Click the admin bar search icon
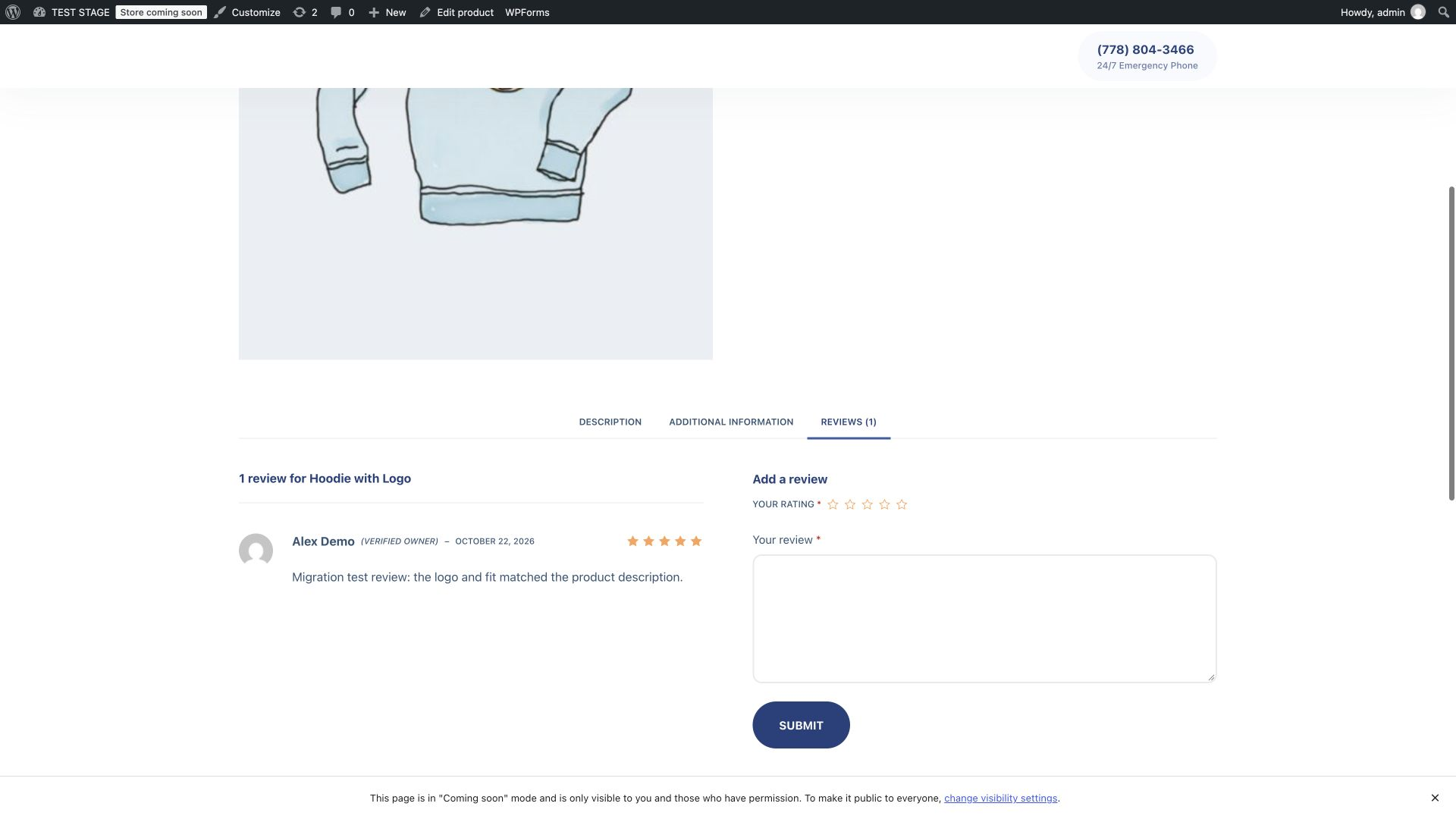 (x=1443, y=12)
